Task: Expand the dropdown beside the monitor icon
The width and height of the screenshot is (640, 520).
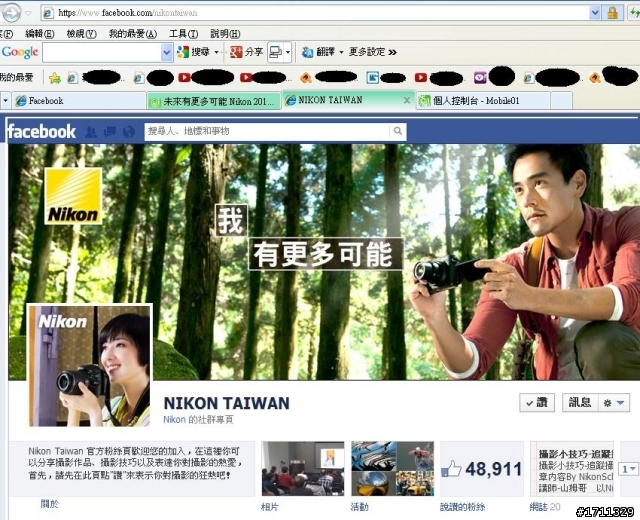Action: pyautogui.click(x=288, y=52)
